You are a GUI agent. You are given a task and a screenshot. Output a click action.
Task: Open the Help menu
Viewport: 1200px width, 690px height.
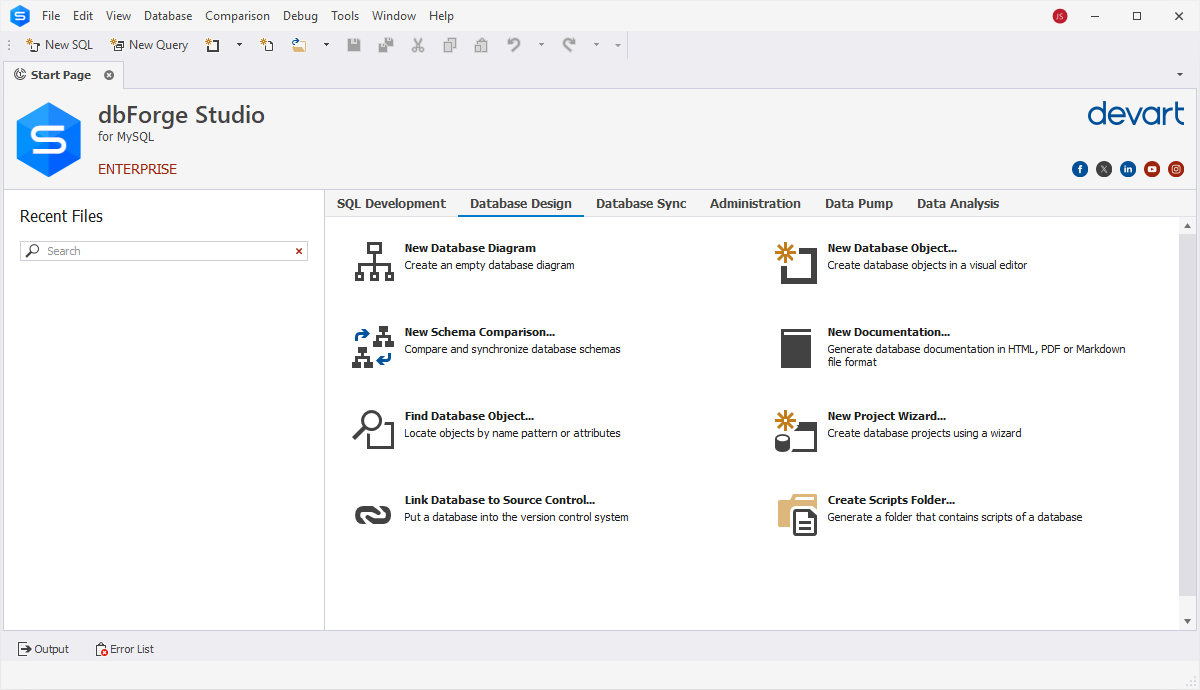click(441, 16)
